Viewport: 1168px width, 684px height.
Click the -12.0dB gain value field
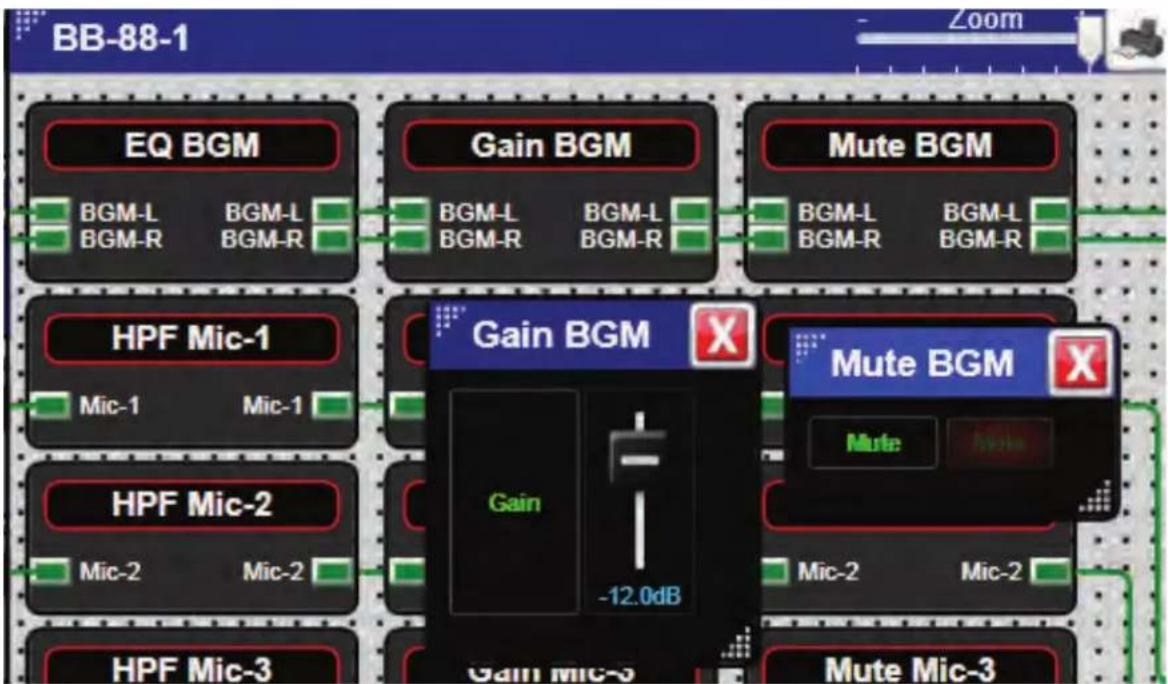pyautogui.click(x=640, y=596)
